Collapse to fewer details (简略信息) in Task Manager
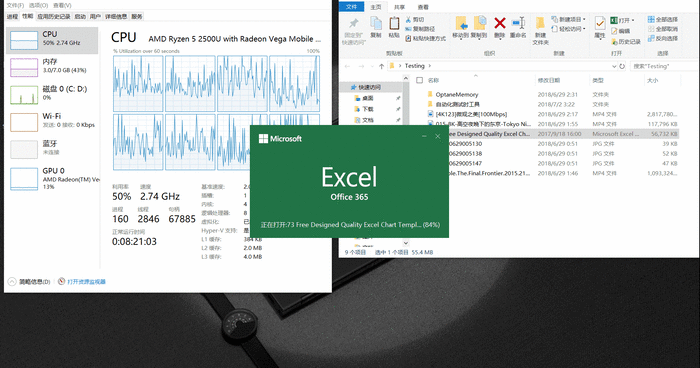Image resolution: width=700 pixels, height=368 pixels. tap(29, 282)
